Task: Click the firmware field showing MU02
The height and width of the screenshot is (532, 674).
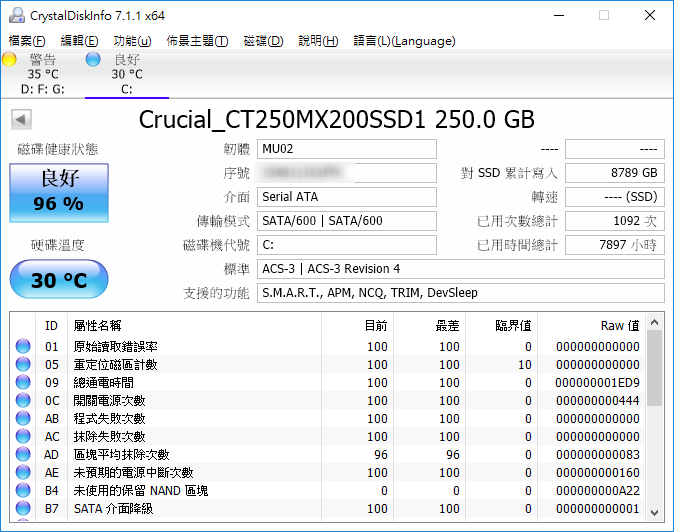Action: pos(346,149)
